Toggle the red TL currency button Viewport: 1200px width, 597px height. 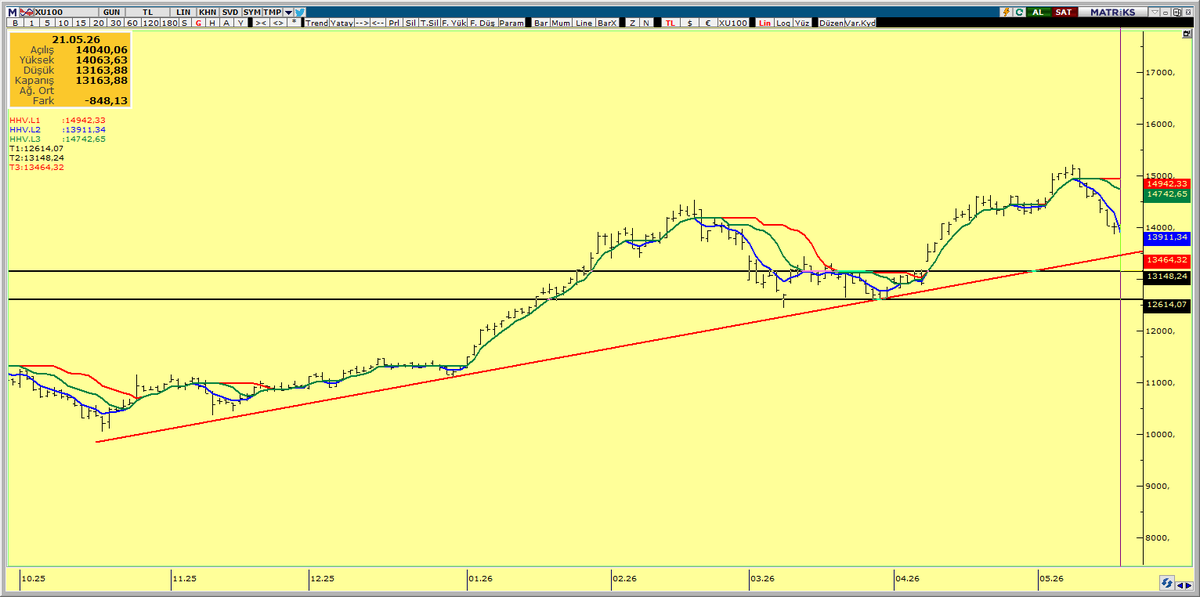click(670, 23)
